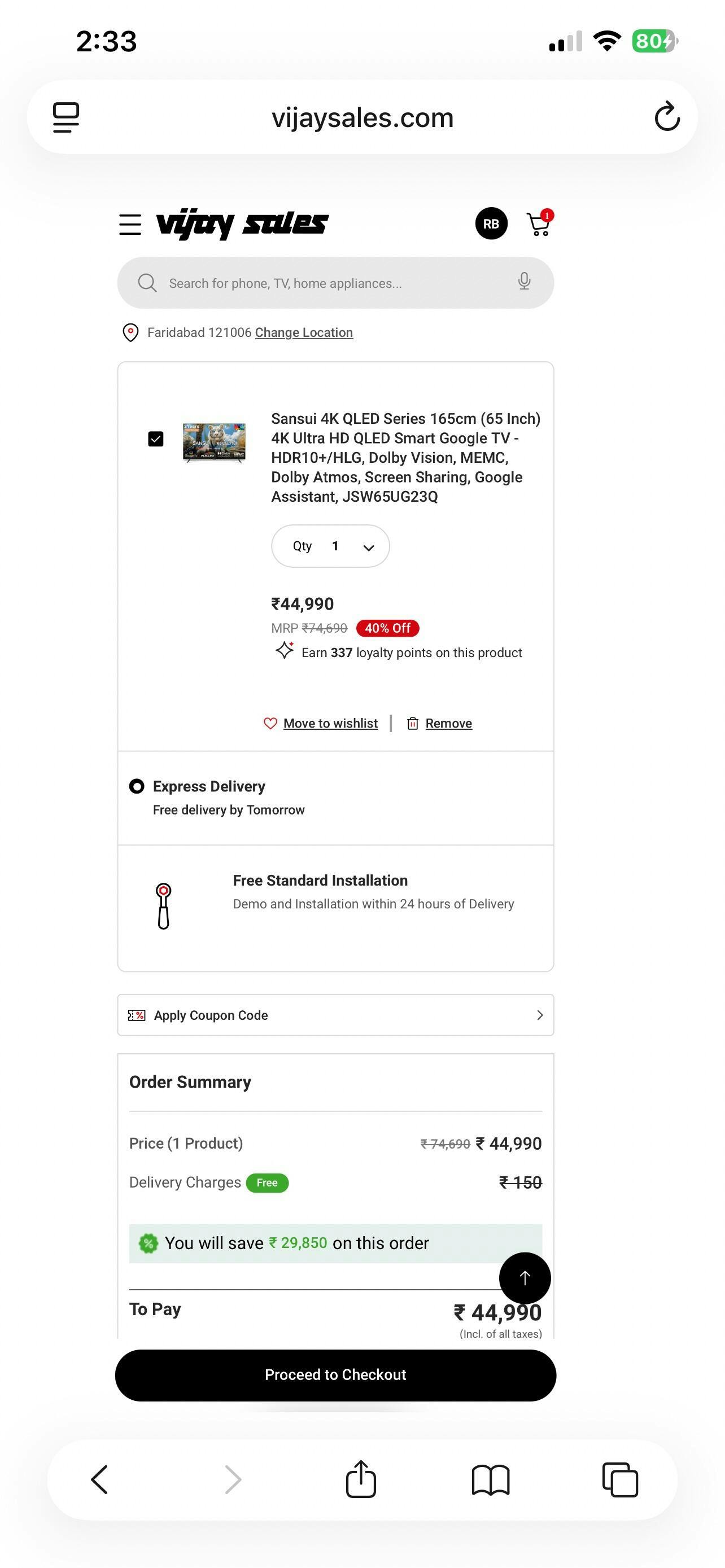Image resolution: width=725 pixels, height=1568 pixels.
Task: Click the Change Location link
Action: coord(304,332)
